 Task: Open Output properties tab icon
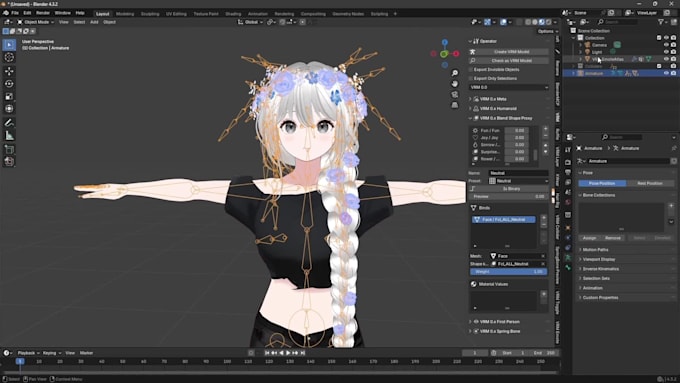(568, 172)
